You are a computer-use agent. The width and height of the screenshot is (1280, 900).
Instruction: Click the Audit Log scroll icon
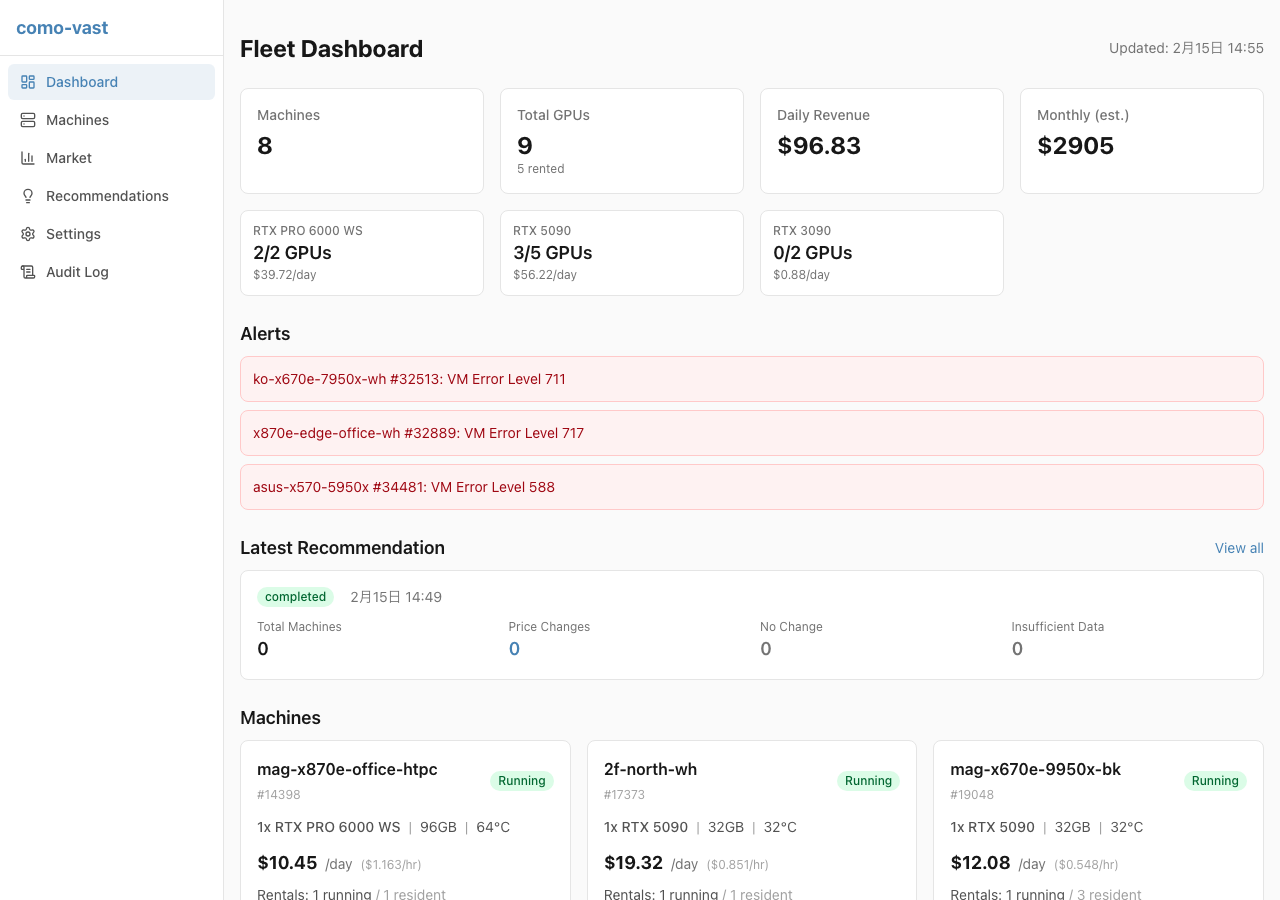[28, 272]
